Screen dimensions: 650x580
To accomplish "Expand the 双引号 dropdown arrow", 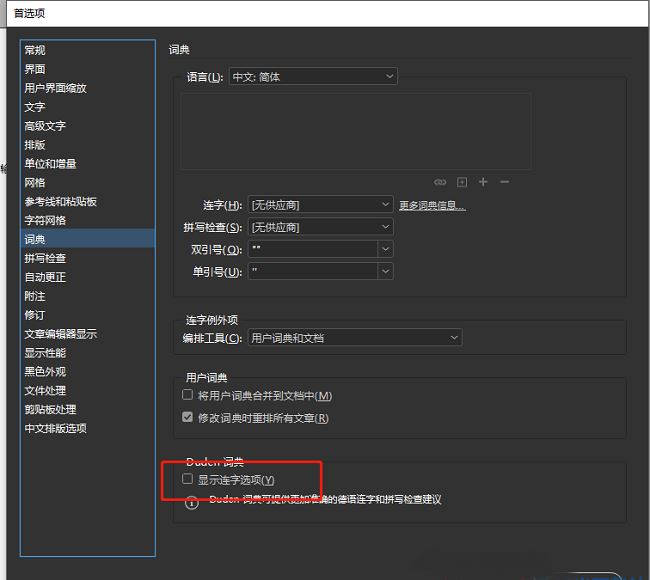I will 385,249.
